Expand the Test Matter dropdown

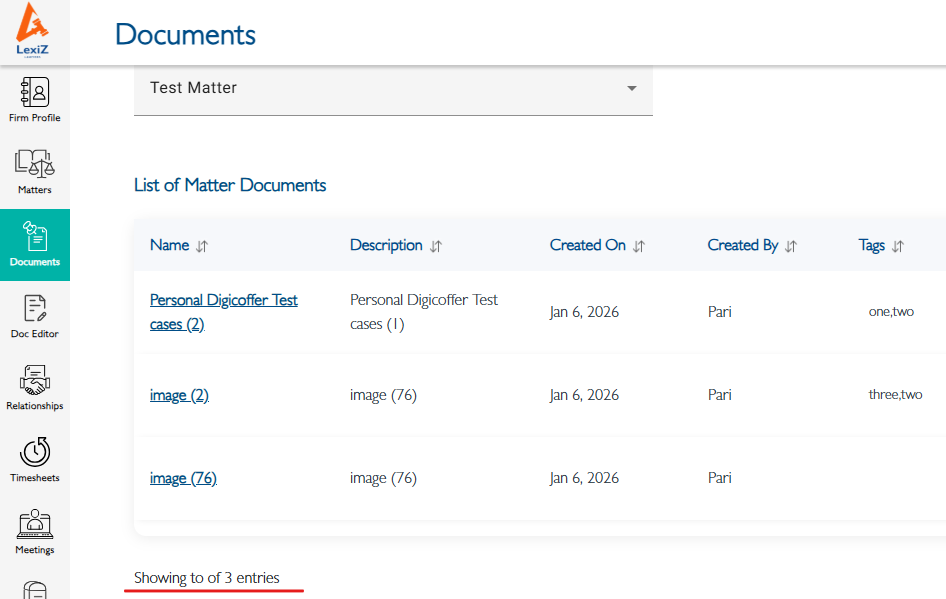pos(631,88)
